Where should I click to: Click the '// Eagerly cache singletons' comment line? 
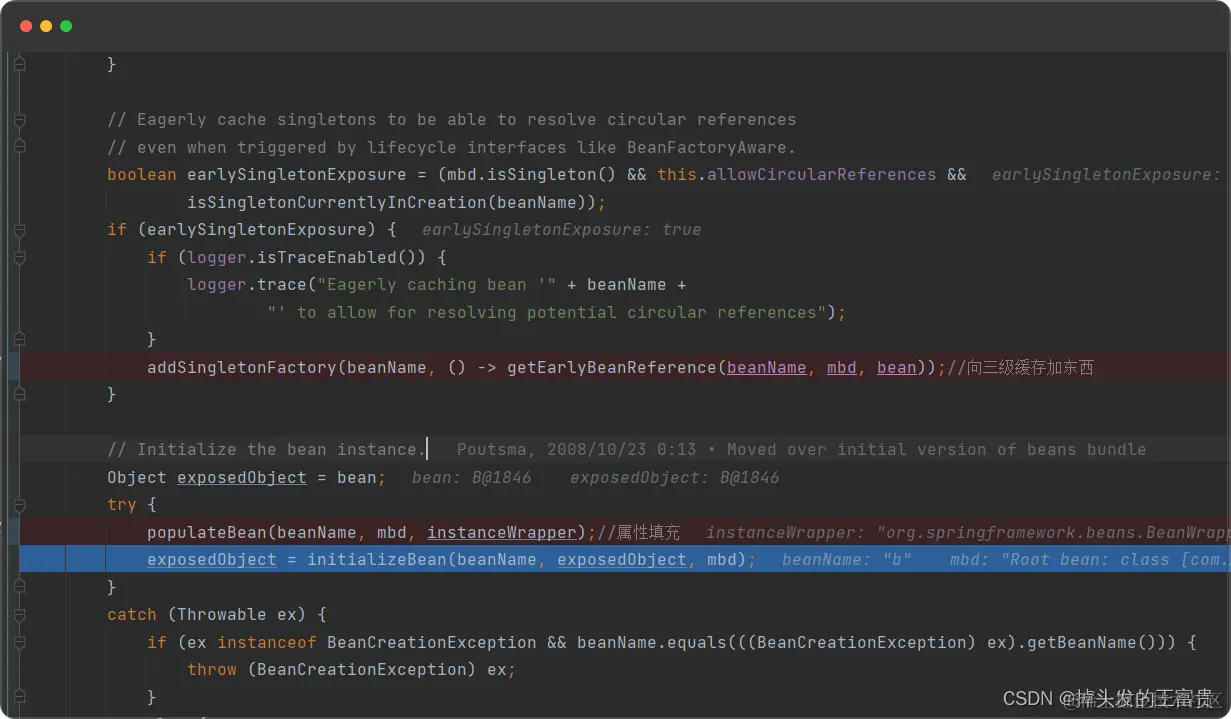pos(451,119)
